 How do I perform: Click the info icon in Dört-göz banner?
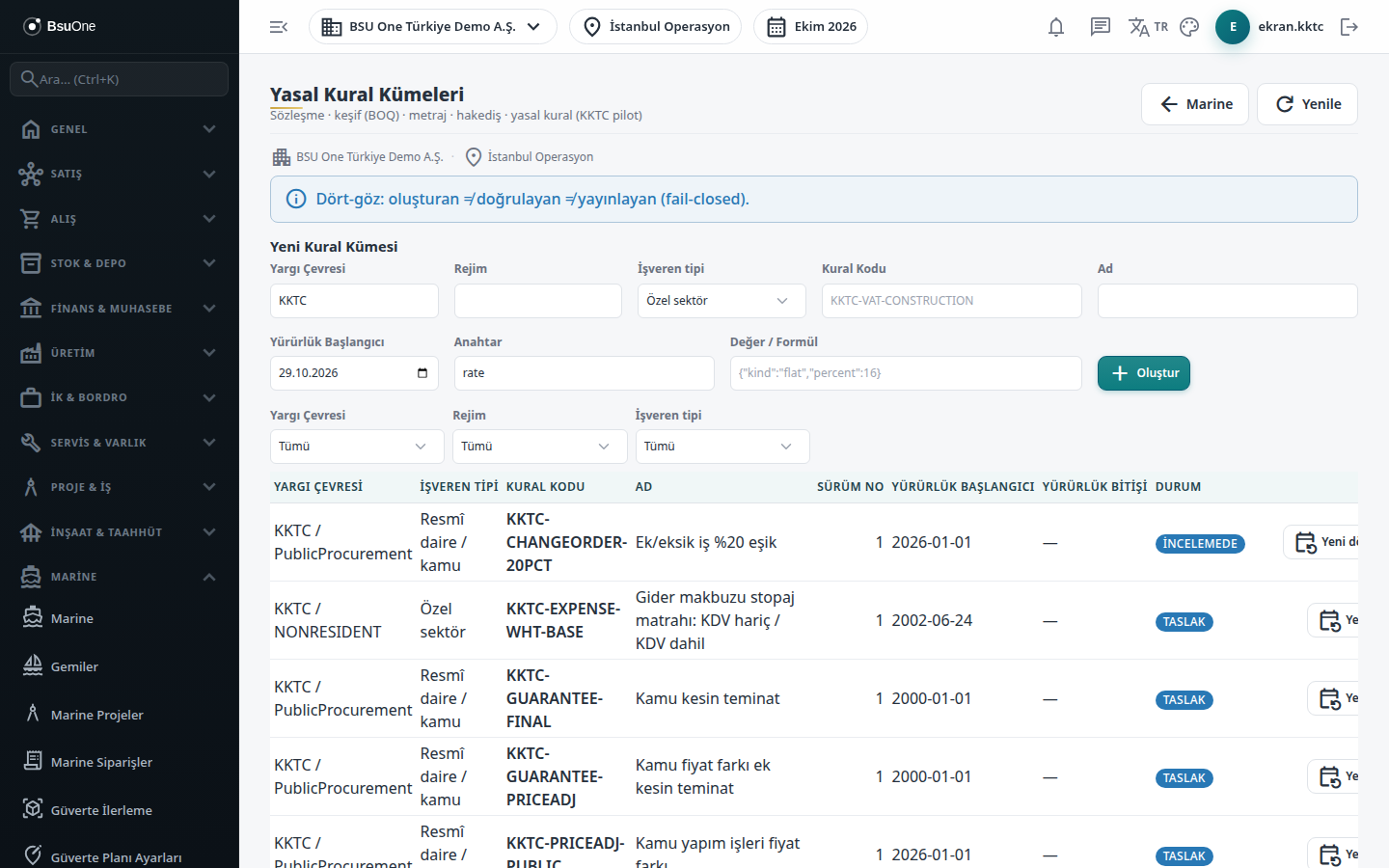(x=296, y=200)
